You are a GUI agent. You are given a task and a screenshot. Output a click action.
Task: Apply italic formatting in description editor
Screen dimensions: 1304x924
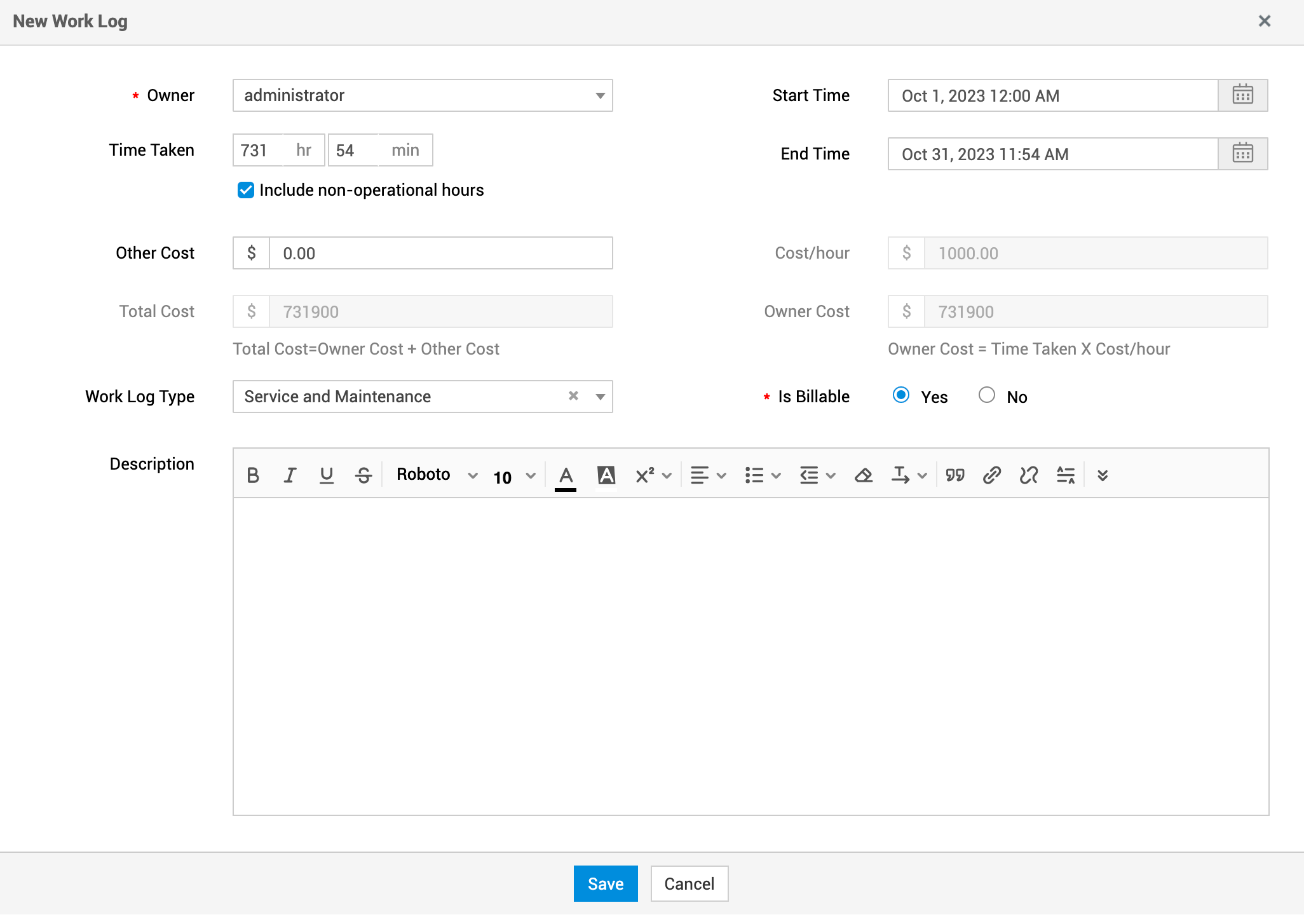coord(290,475)
